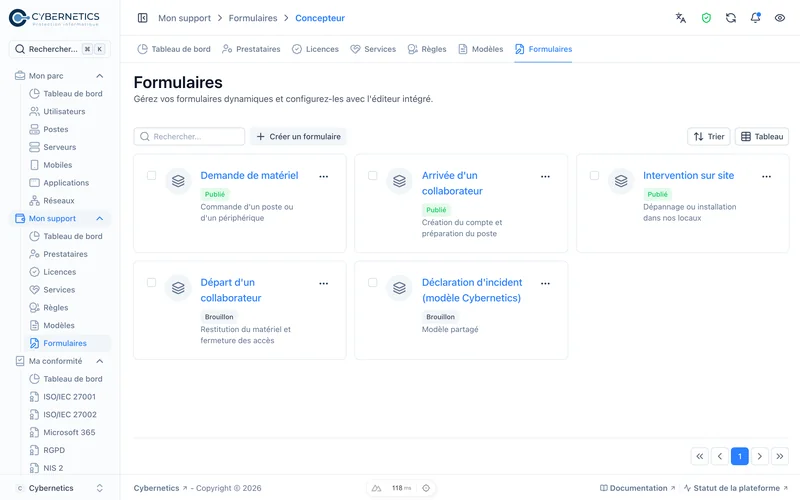
Task: Click the layers icon of Demande de matériel
Action: coord(178,181)
